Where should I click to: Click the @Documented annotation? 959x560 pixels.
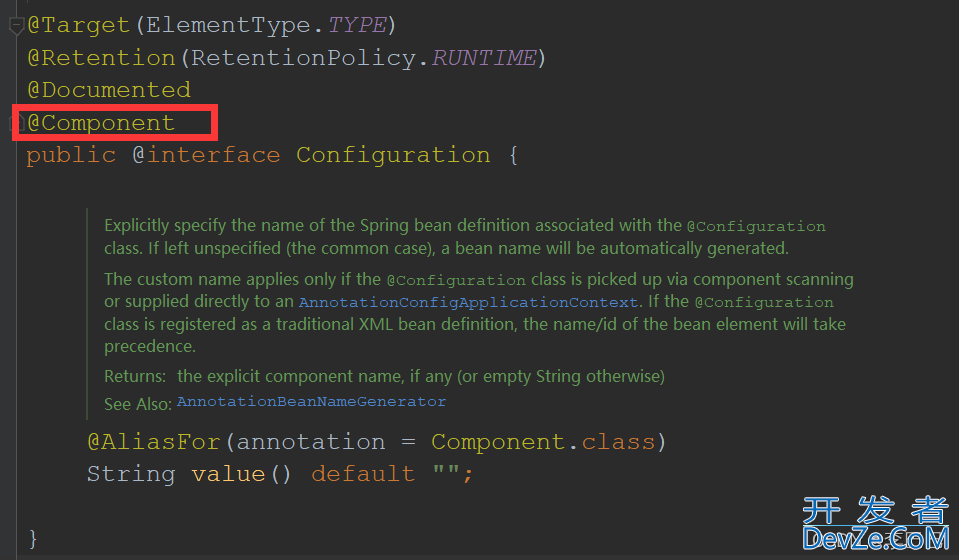pos(108,90)
